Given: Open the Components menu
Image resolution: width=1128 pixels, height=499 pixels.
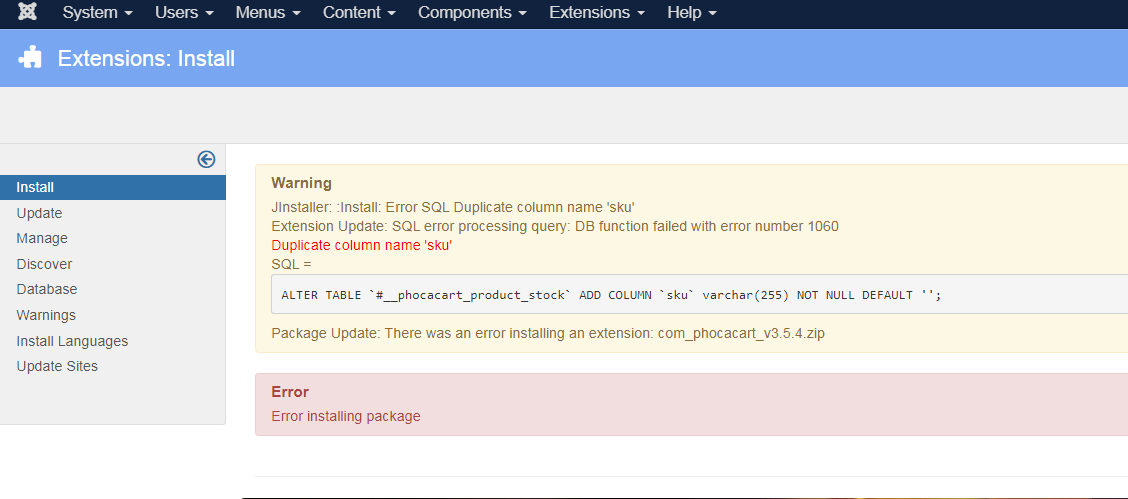Looking at the screenshot, I should pos(473,13).
